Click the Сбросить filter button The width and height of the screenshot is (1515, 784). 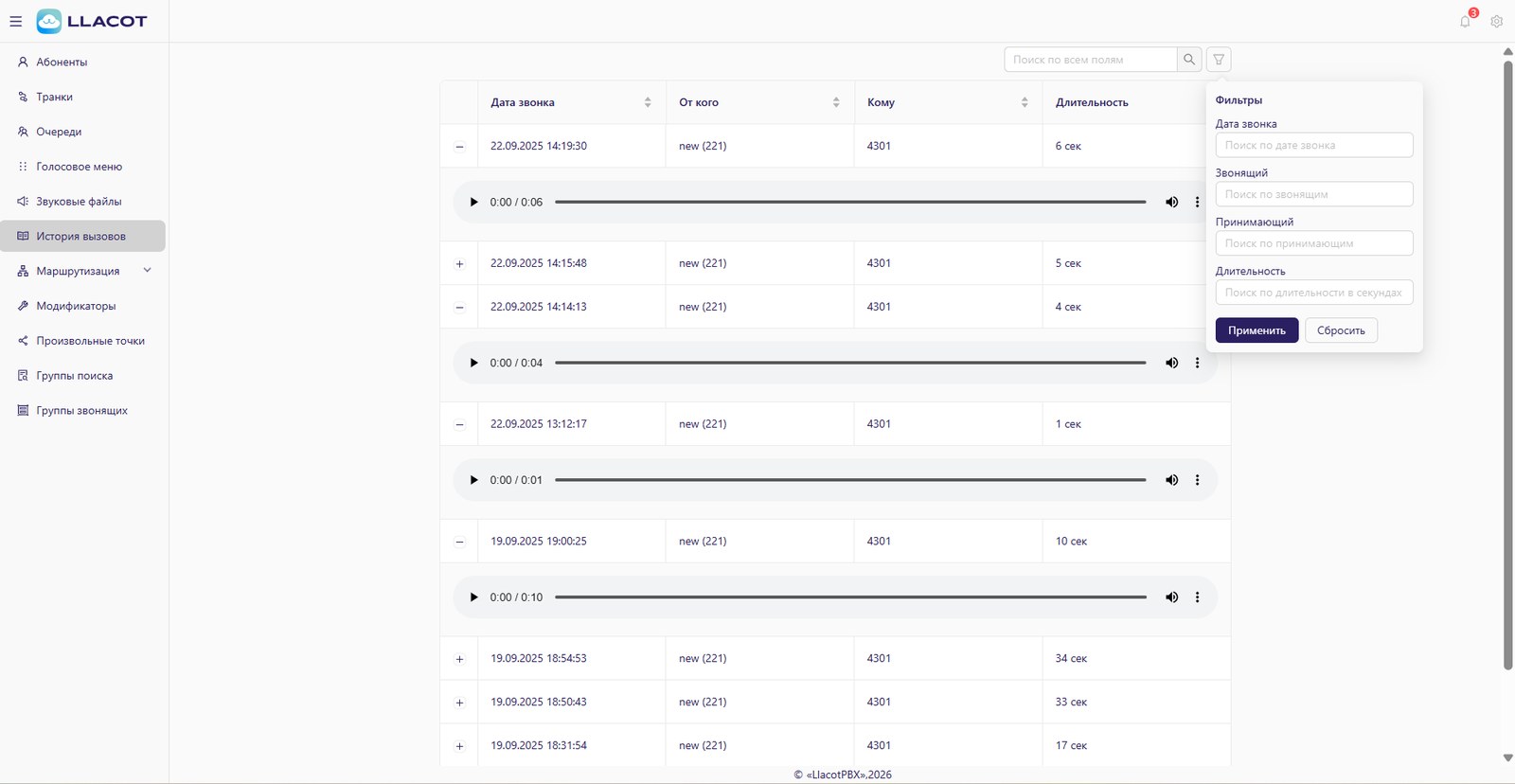1341,330
